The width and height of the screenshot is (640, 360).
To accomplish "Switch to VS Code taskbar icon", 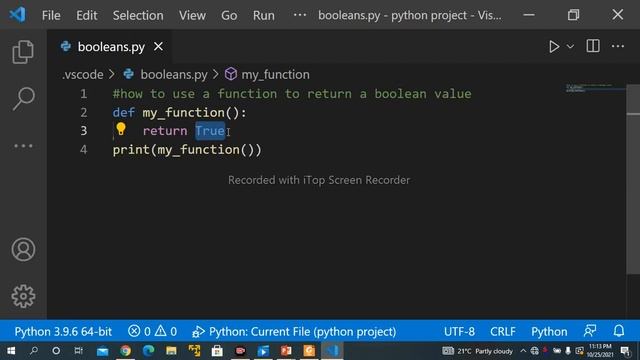I will pyautogui.click(x=332, y=351).
